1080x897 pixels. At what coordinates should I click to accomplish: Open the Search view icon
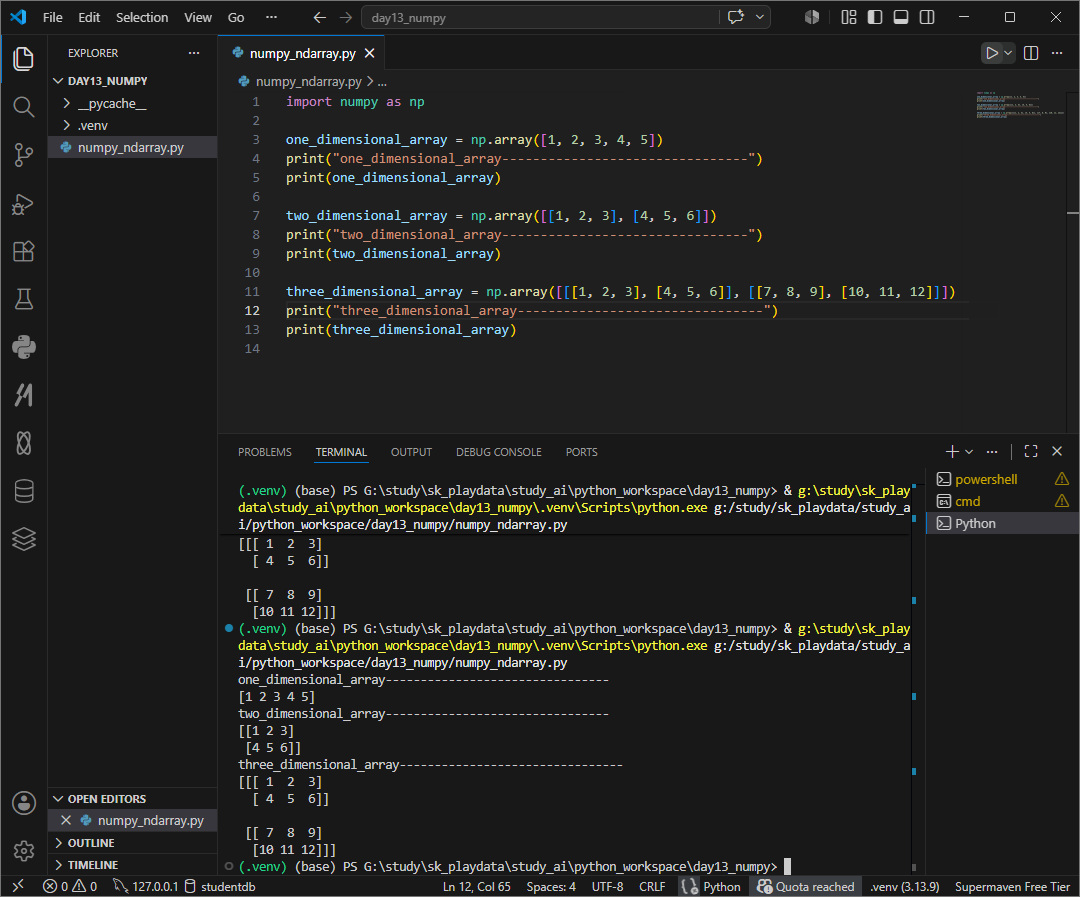pos(23,107)
